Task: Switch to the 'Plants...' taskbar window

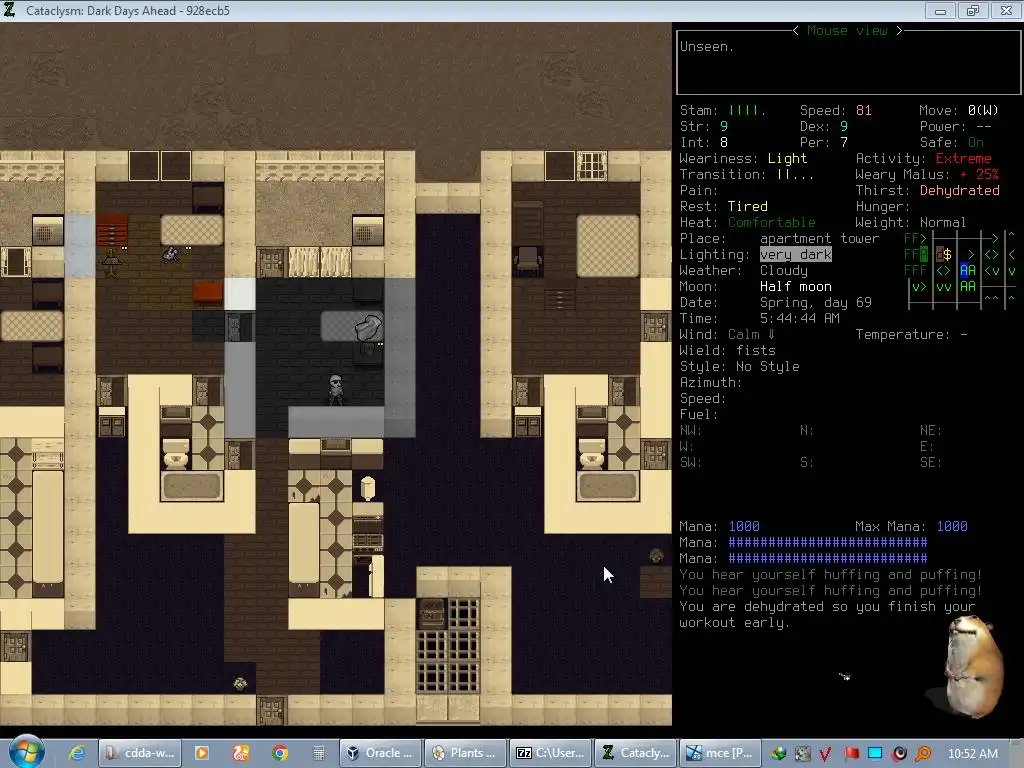Action: 464,753
